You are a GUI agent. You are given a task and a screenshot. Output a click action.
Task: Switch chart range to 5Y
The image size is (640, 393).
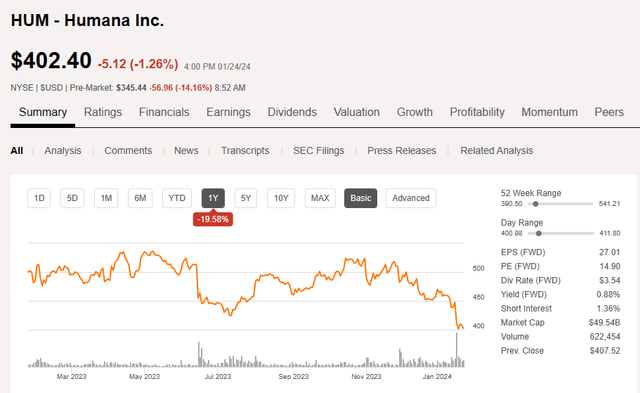click(246, 198)
